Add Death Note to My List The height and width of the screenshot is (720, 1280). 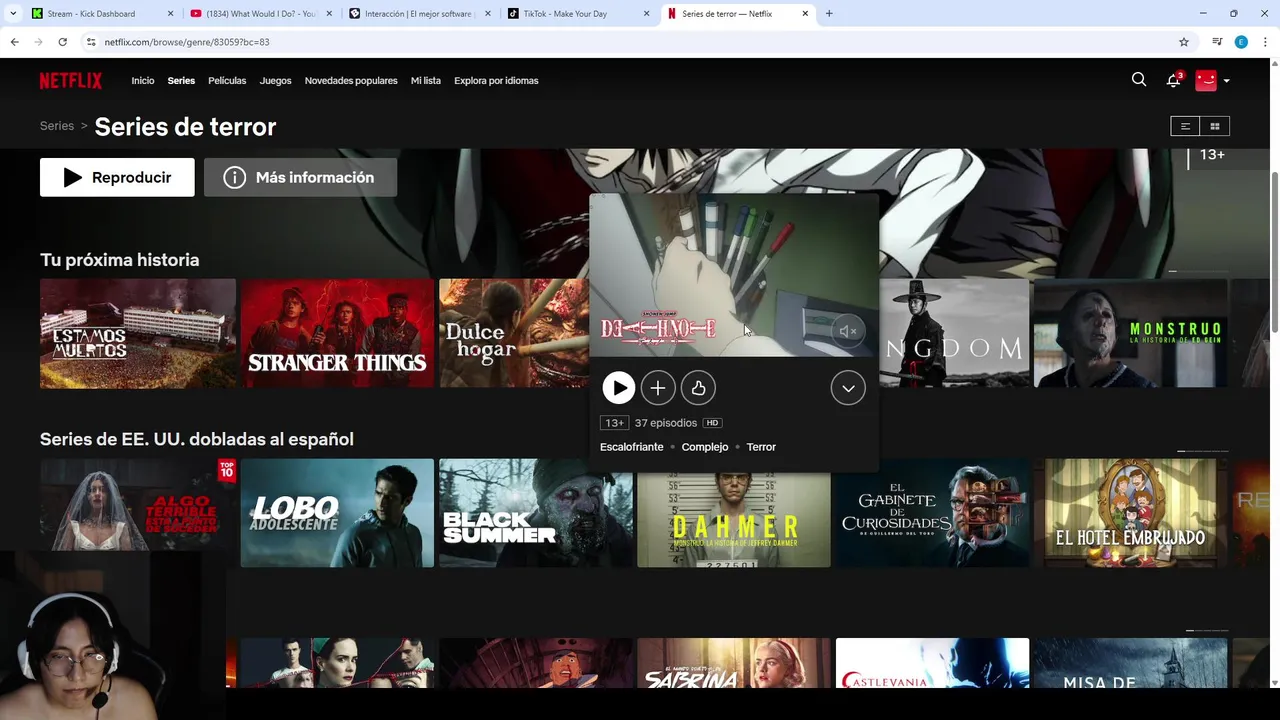pyautogui.click(x=657, y=388)
